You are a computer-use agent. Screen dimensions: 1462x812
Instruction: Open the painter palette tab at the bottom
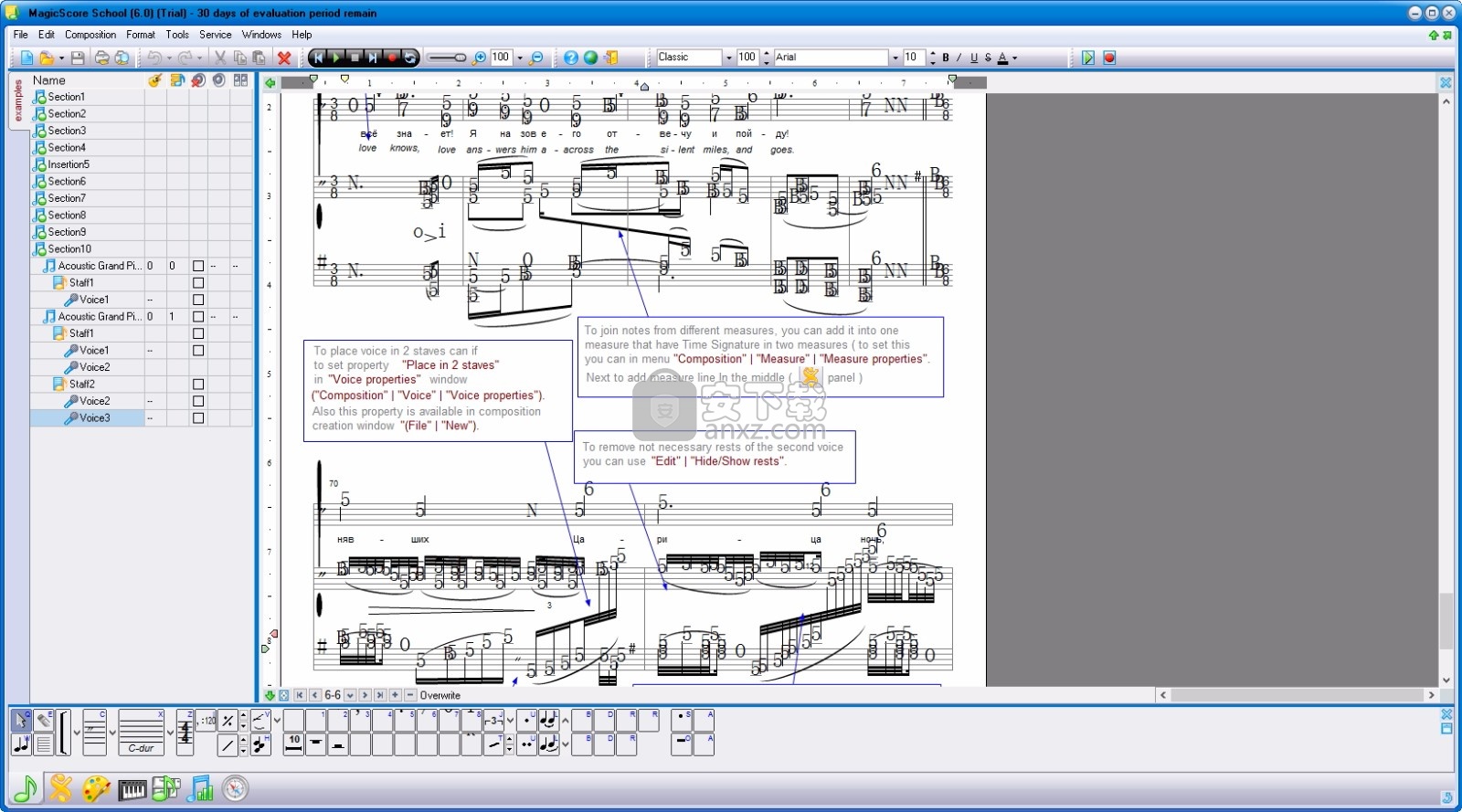tap(97, 787)
